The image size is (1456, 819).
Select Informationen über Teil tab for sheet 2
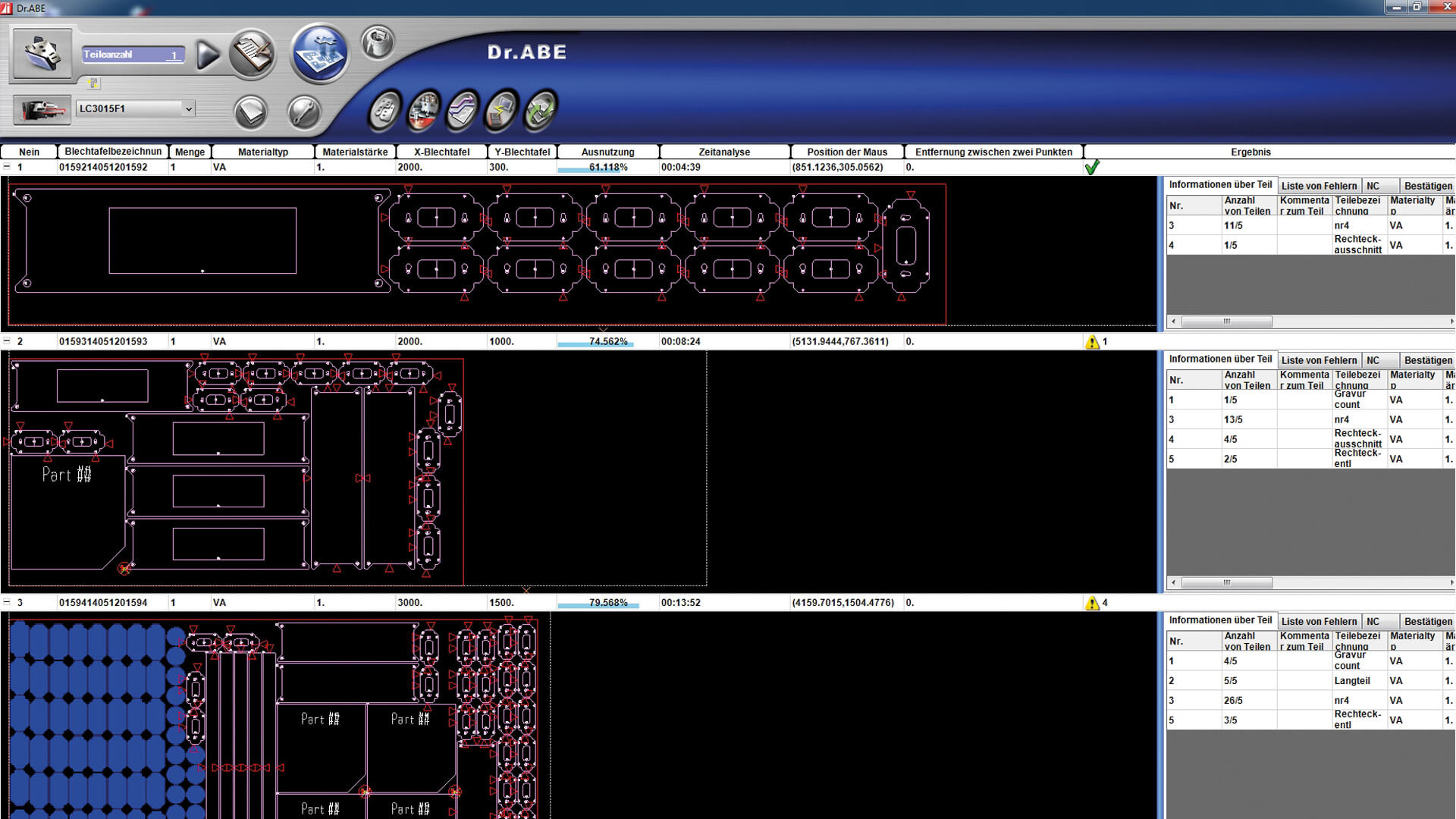coord(1220,359)
